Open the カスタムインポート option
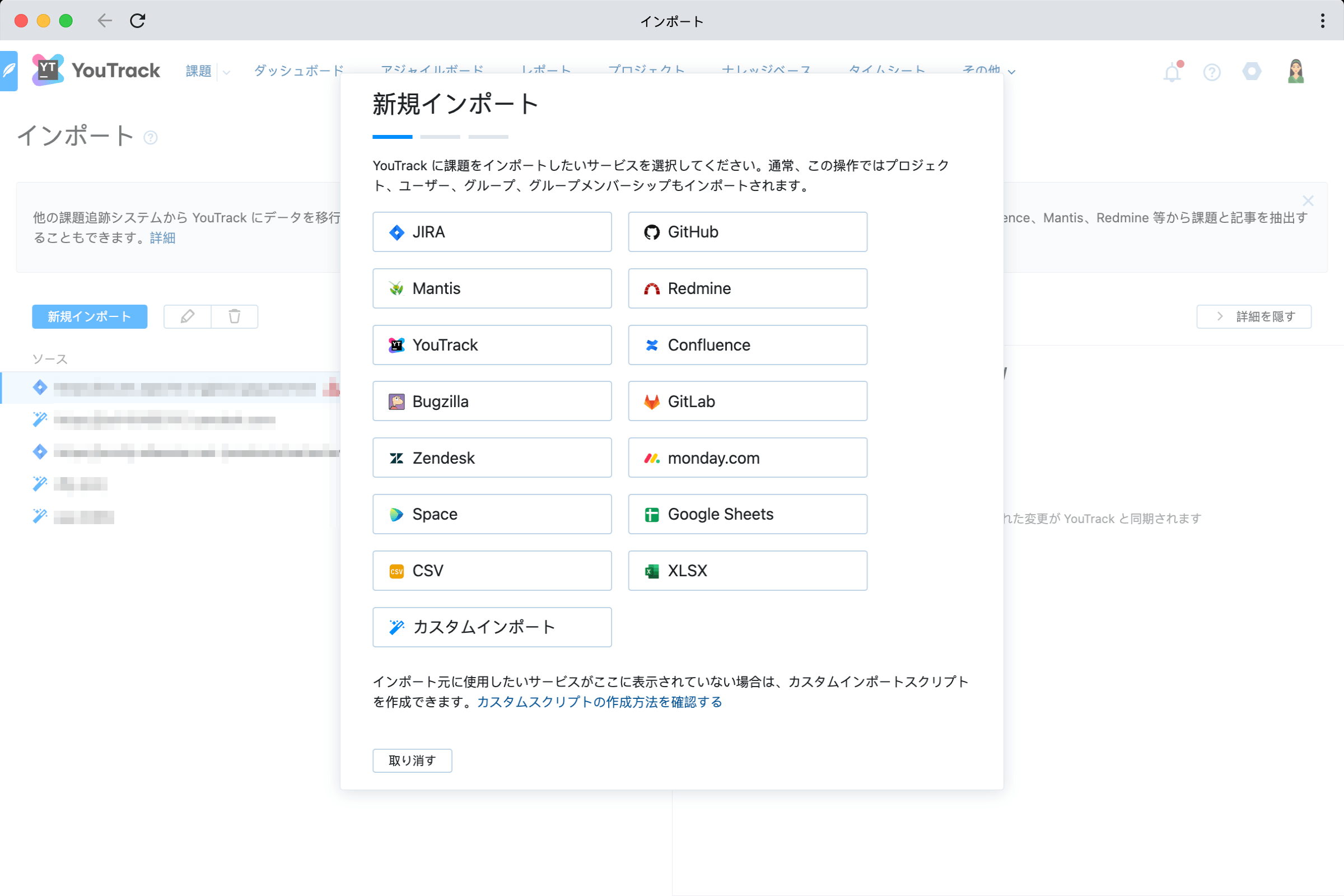 pos(492,627)
